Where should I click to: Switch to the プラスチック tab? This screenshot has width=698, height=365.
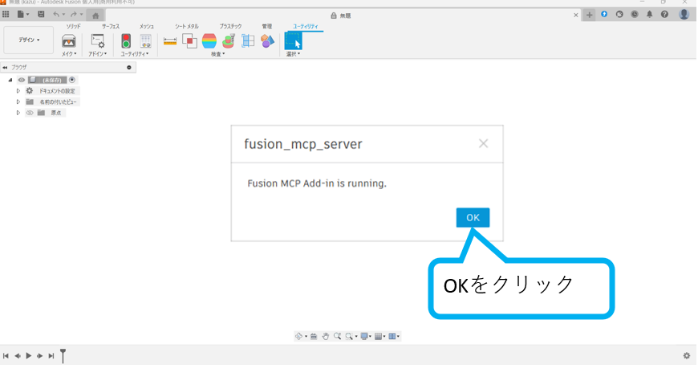230,26
